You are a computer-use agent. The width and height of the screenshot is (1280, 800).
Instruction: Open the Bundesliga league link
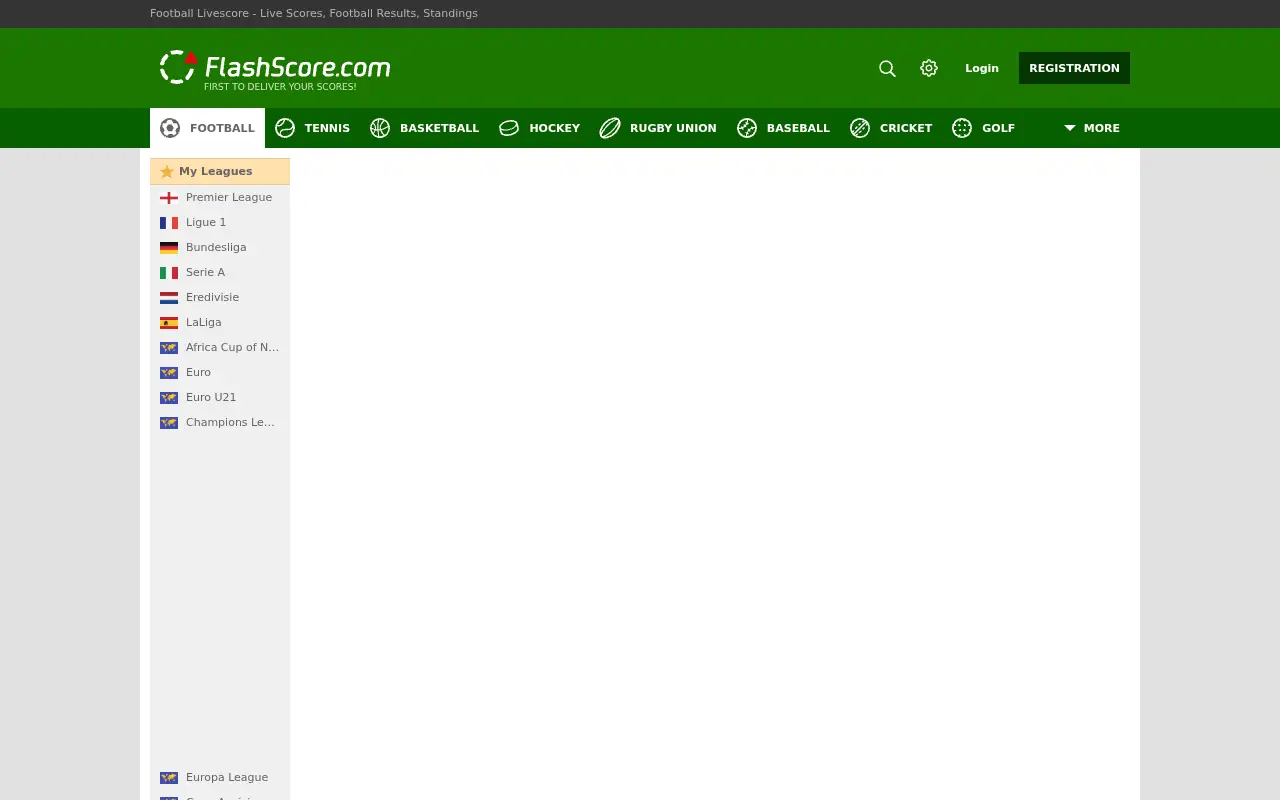[216, 247]
